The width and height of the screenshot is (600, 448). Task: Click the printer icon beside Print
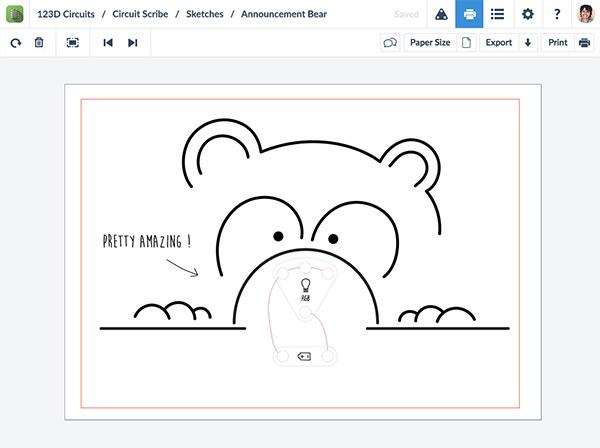584,43
